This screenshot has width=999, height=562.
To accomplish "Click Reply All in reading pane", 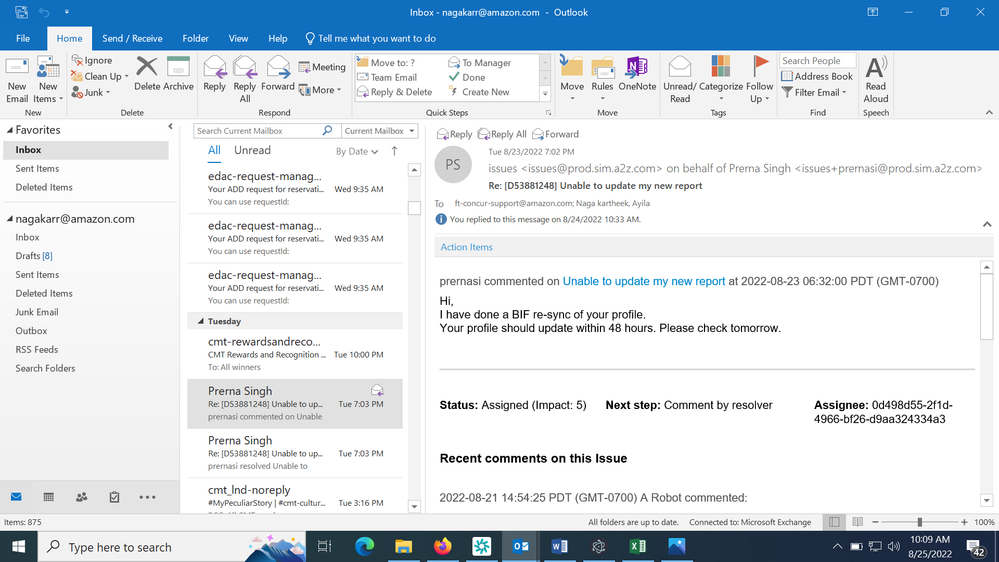I will pos(502,134).
